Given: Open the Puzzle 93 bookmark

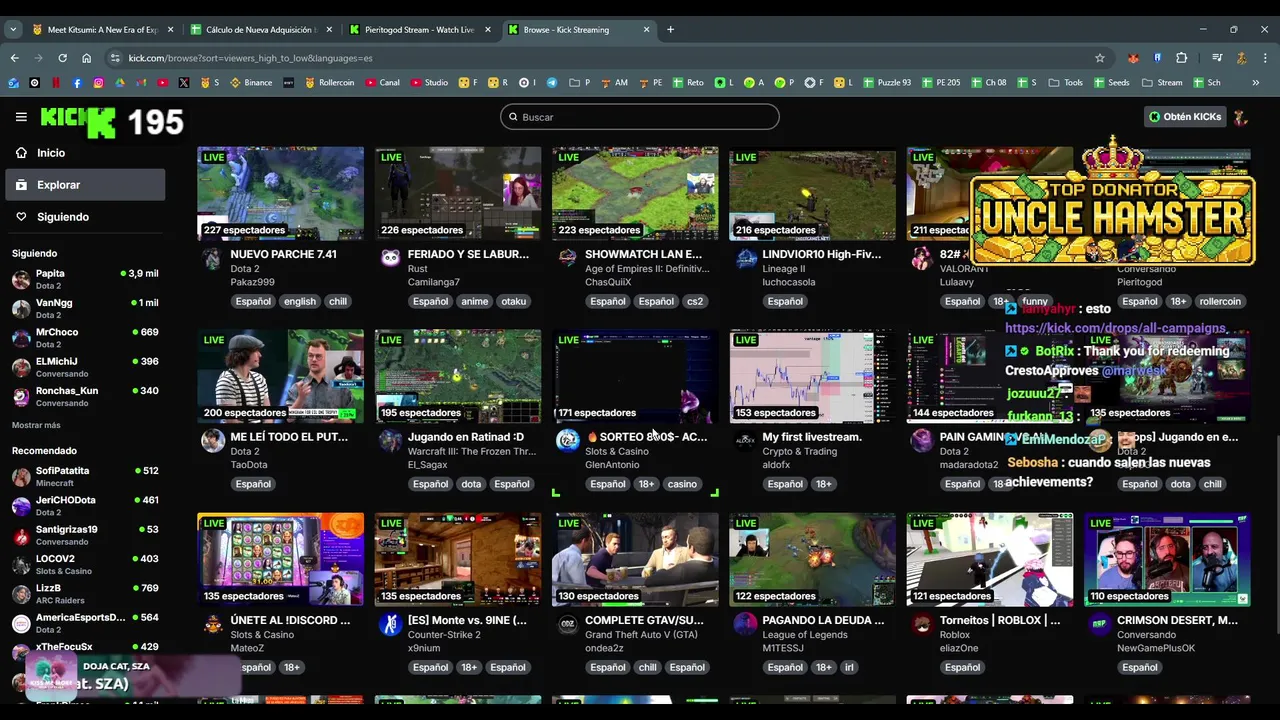Looking at the screenshot, I should [x=886, y=83].
